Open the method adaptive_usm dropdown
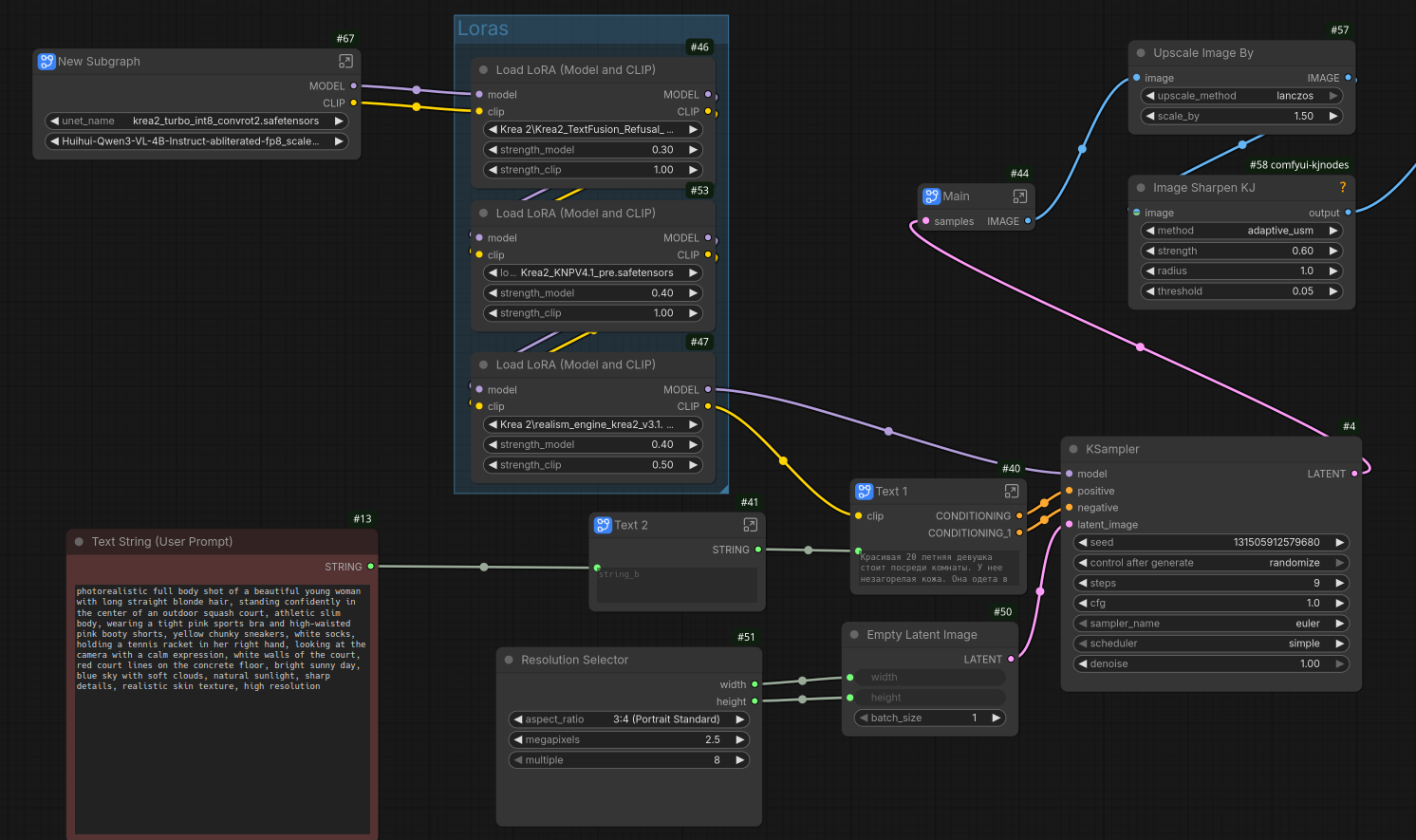The height and width of the screenshot is (840, 1416). coord(1241,231)
